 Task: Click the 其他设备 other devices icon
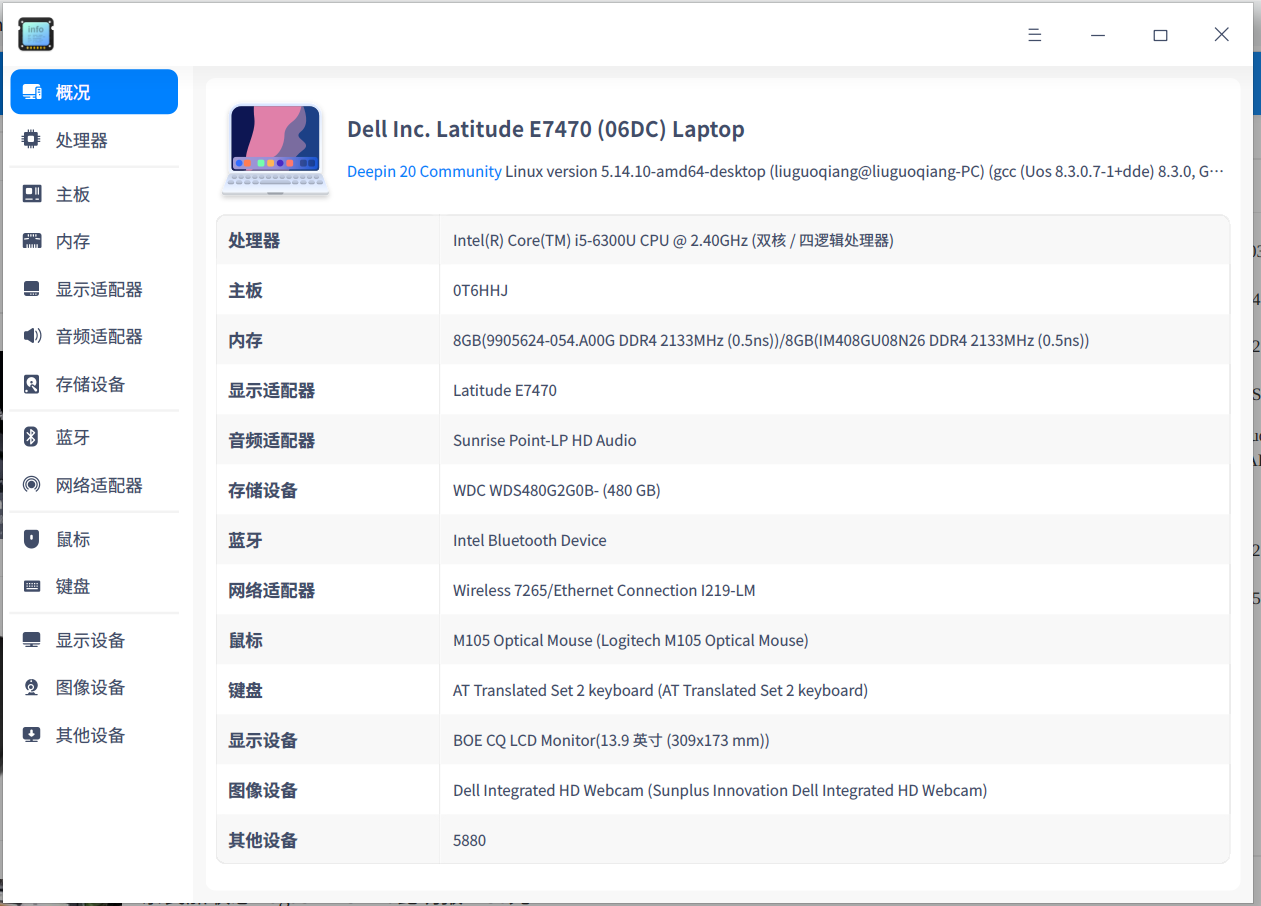click(32, 735)
